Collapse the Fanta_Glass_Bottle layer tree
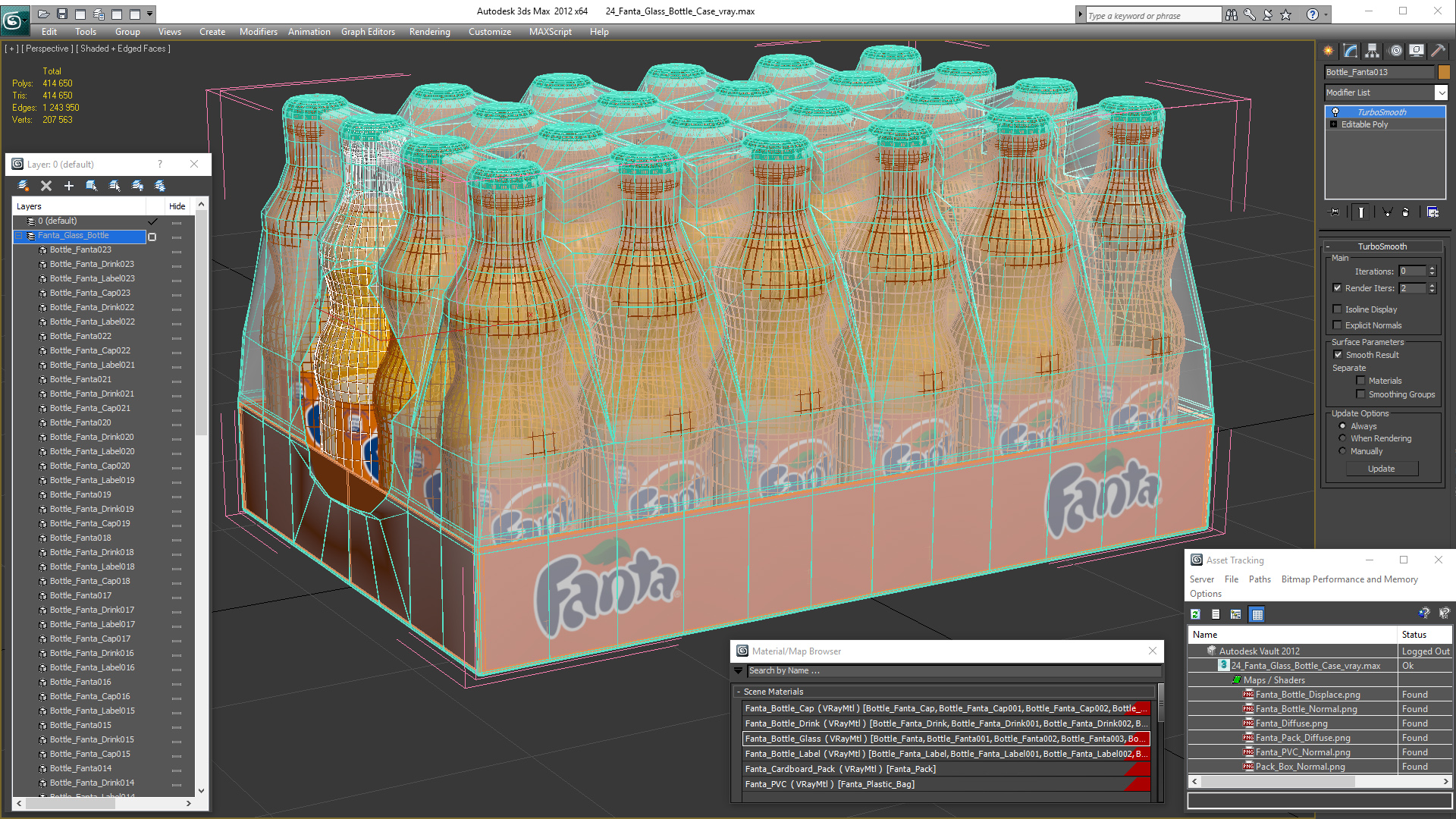This screenshot has width=1456, height=819. 19,236
